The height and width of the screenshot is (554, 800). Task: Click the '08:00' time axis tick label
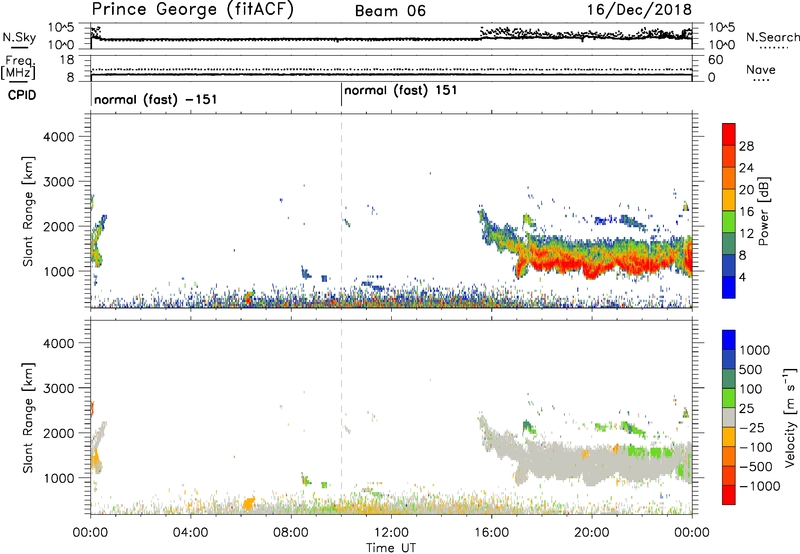pyautogui.click(x=291, y=533)
